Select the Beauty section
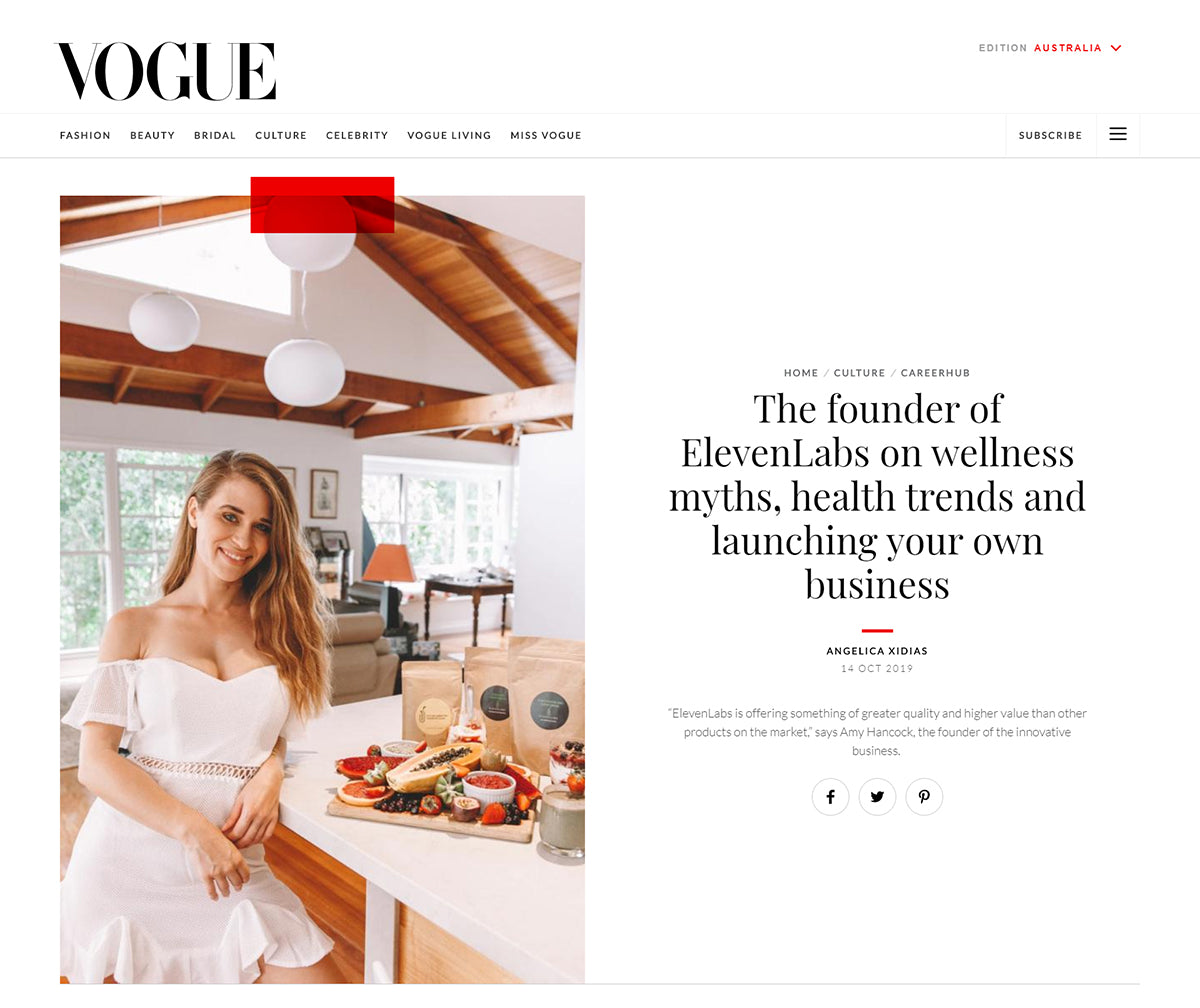Viewport: 1200px width, 1008px height. pos(152,135)
